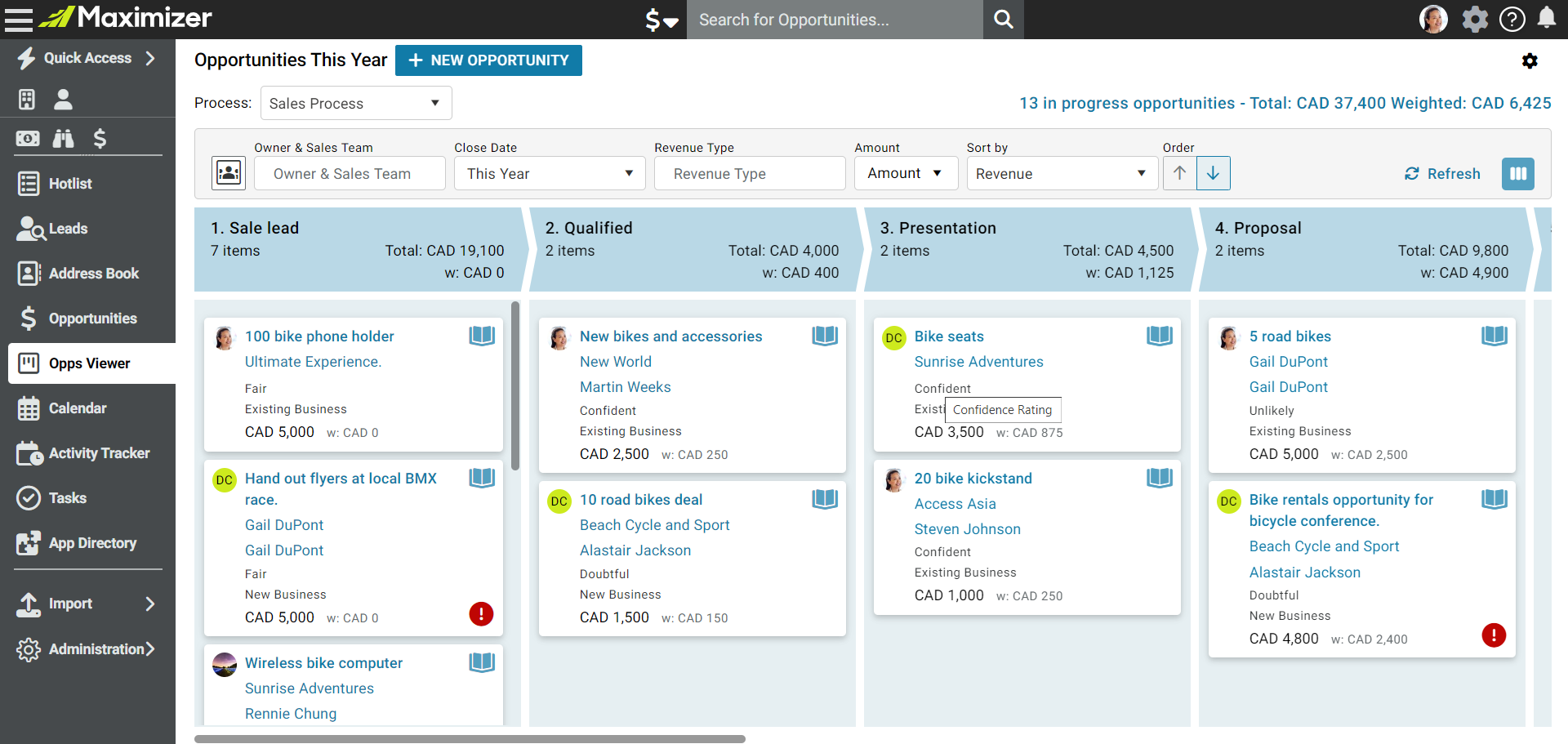
Task: Open the user profile avatar
Action: (x=1433, y=19)
